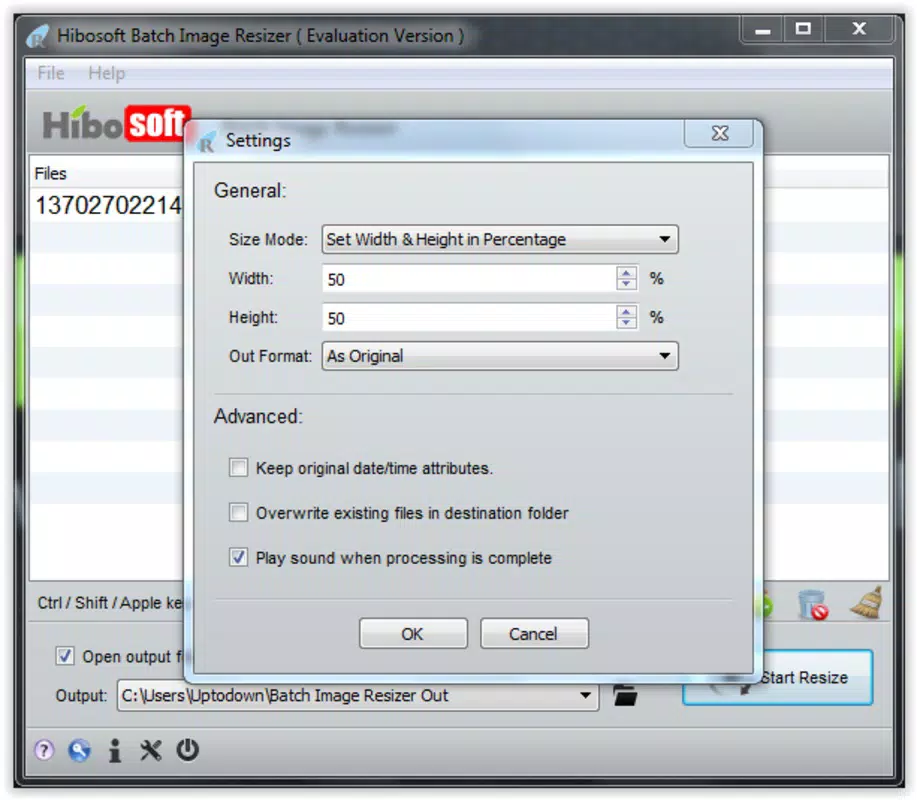917x800 pixels.
Task: Remove selected file with trash can icon
Action: point(813,604)
